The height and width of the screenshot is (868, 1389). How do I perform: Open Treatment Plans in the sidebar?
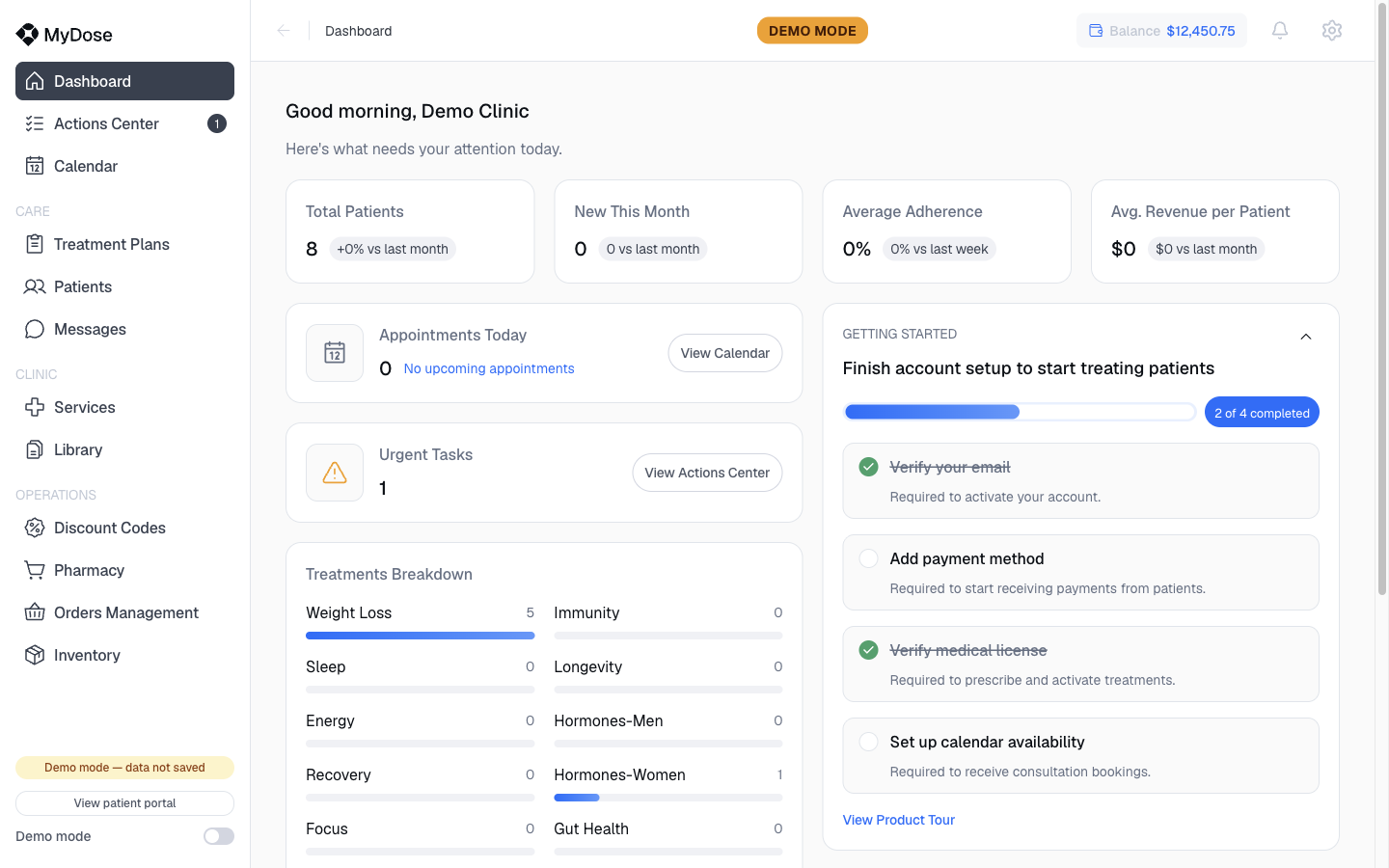pyautogui.click(x=124, y=244)
